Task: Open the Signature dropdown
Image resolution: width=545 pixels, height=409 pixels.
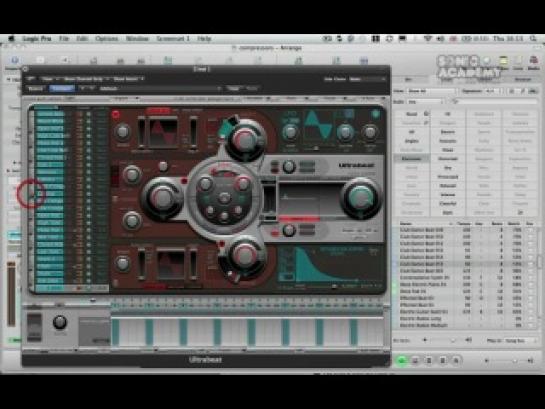Action: click(494, 91)
